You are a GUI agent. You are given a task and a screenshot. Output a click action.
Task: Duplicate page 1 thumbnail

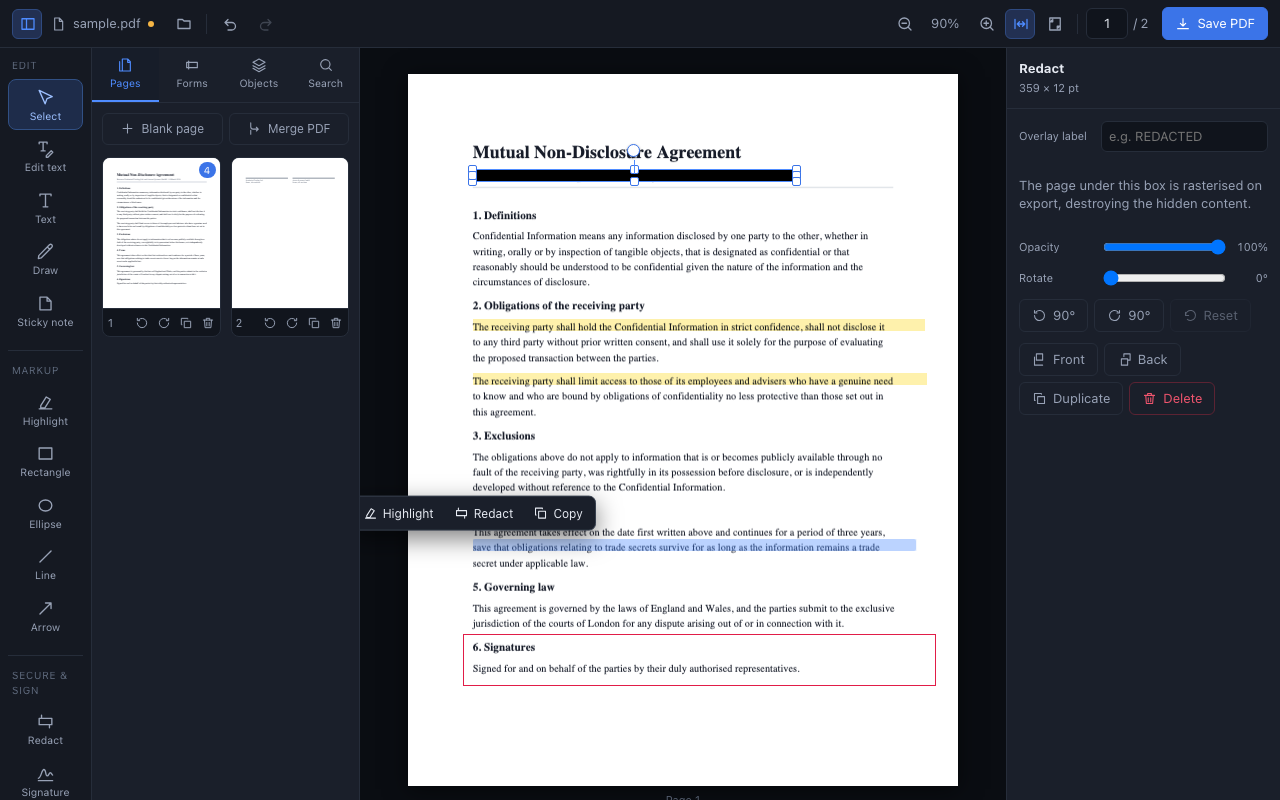pyautogui.click(x=186, y=323)
